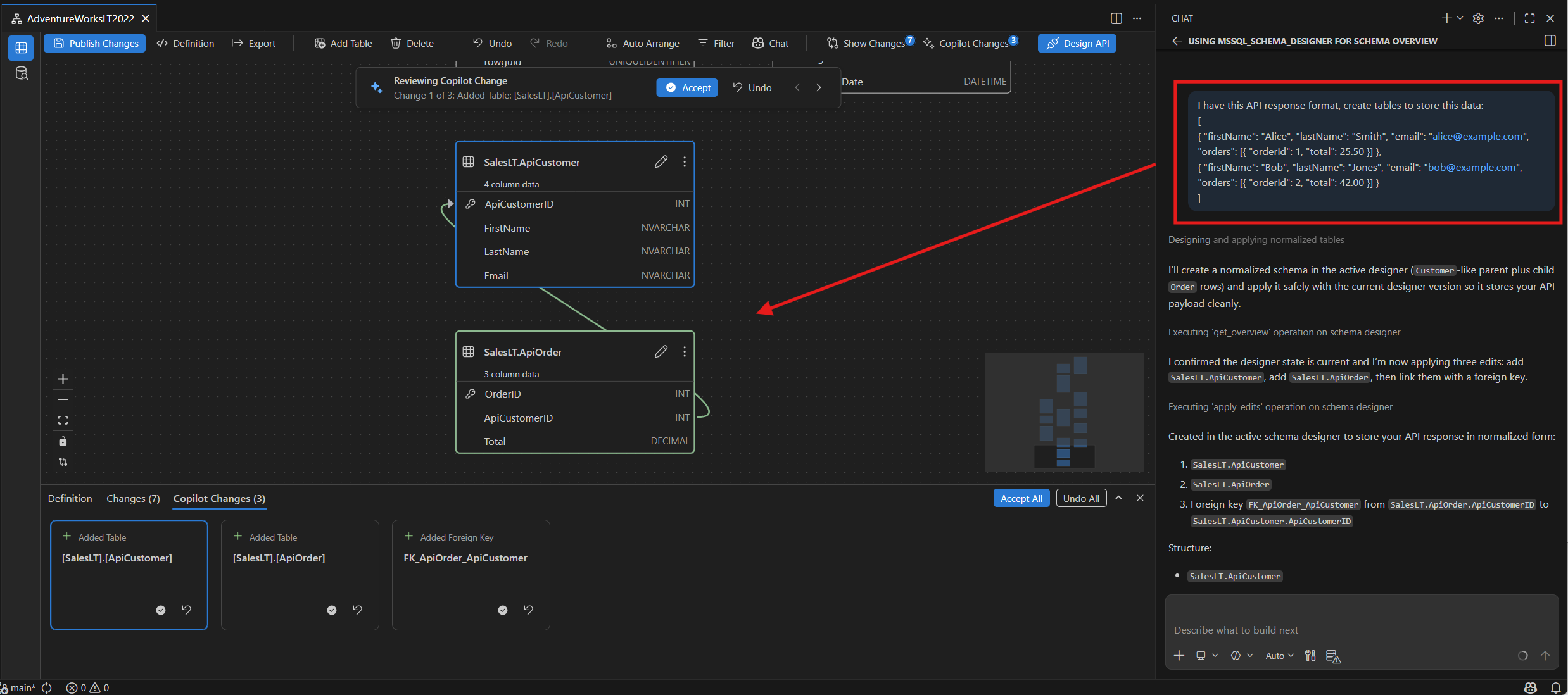Viewport: 1568px width, 695px height.
Task: Edit SalesLT.ApiOrder table with pencil icon
Action: point(661,352)
